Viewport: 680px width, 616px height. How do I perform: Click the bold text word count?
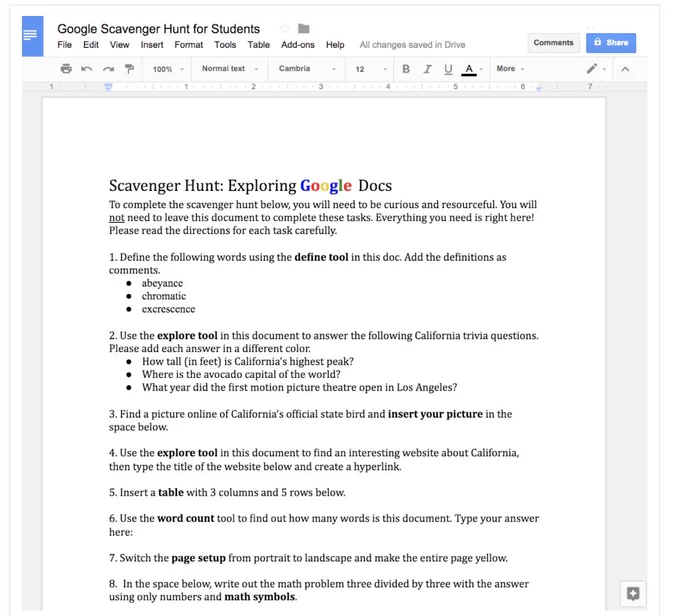click(186, 518)
